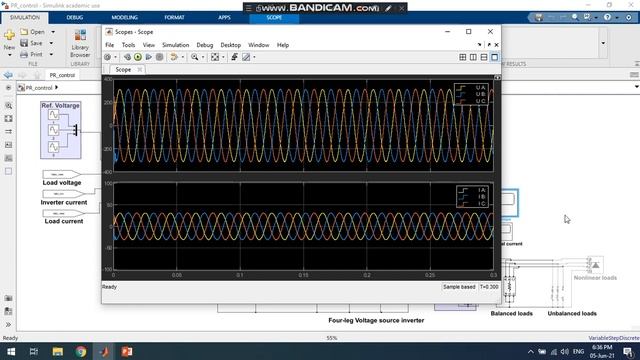Click the PR_control breadcrumb path
This screenshot has width=640, height=360.
pyautogui.click(x=39, y=88)
